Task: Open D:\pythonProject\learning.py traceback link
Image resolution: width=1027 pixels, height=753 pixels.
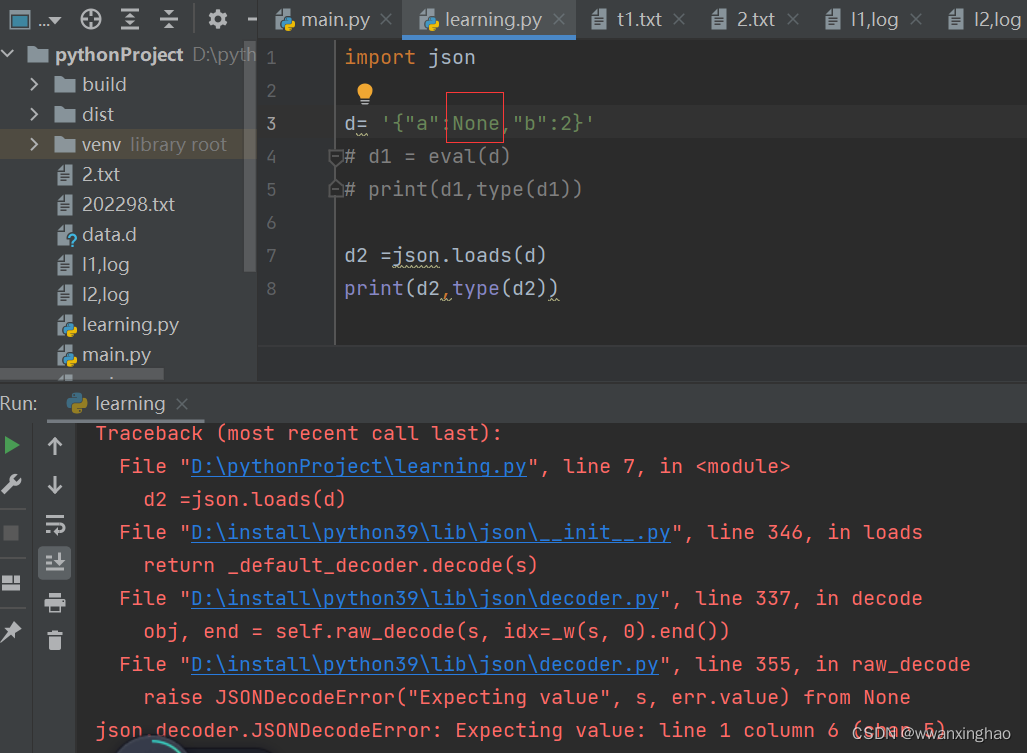Action: 359,467
